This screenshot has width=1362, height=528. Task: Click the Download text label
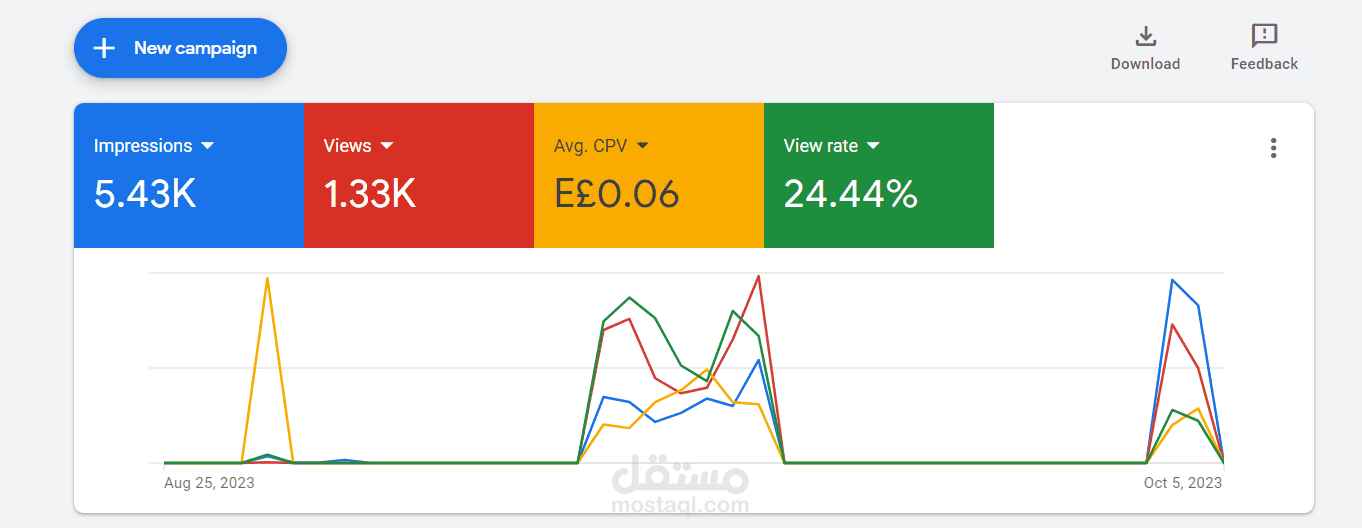point(1145,64)
